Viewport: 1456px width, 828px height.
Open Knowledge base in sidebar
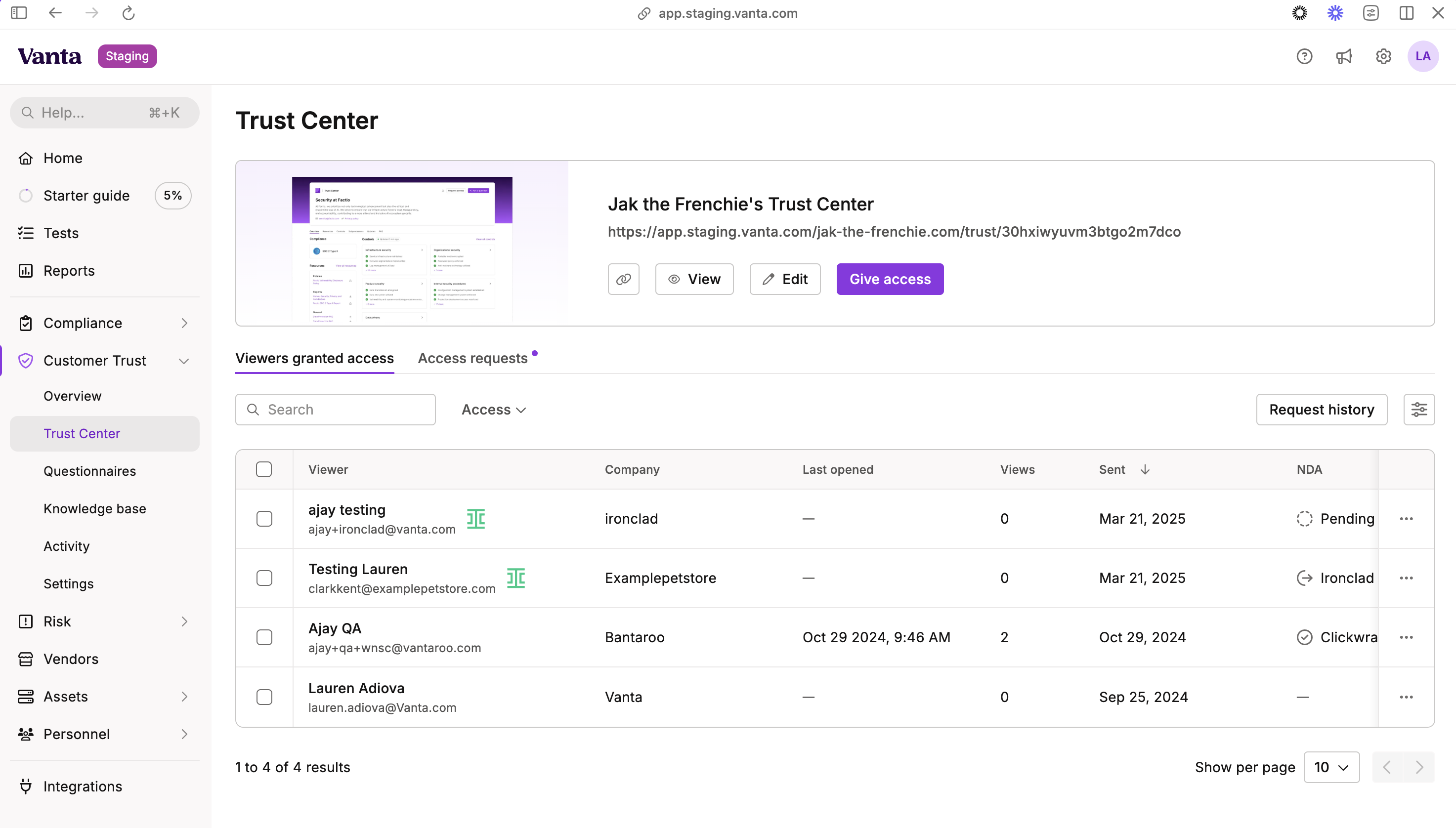95,508
